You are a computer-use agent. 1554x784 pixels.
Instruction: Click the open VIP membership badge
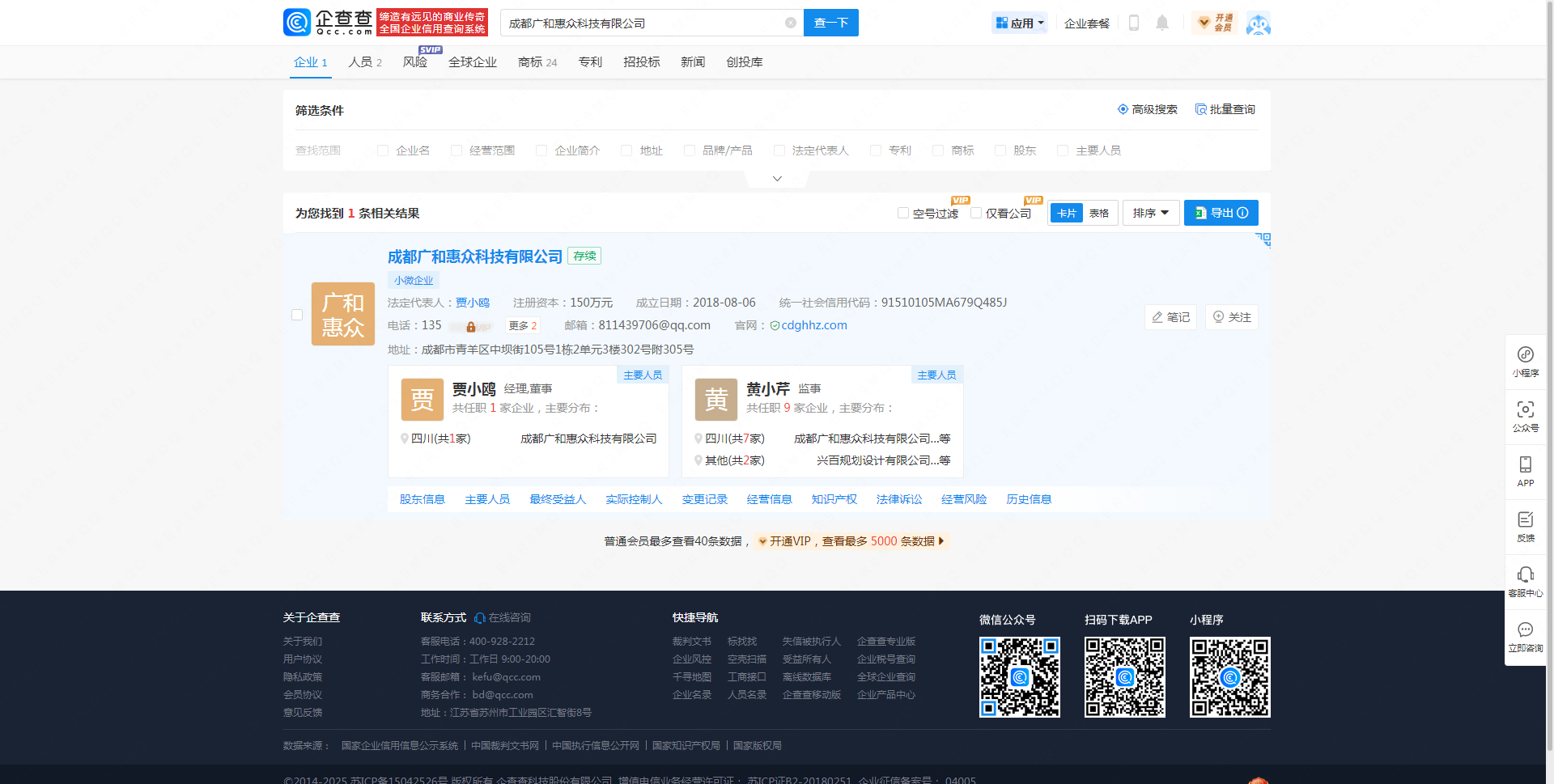pyautogui.click(x=1215, y=23)
